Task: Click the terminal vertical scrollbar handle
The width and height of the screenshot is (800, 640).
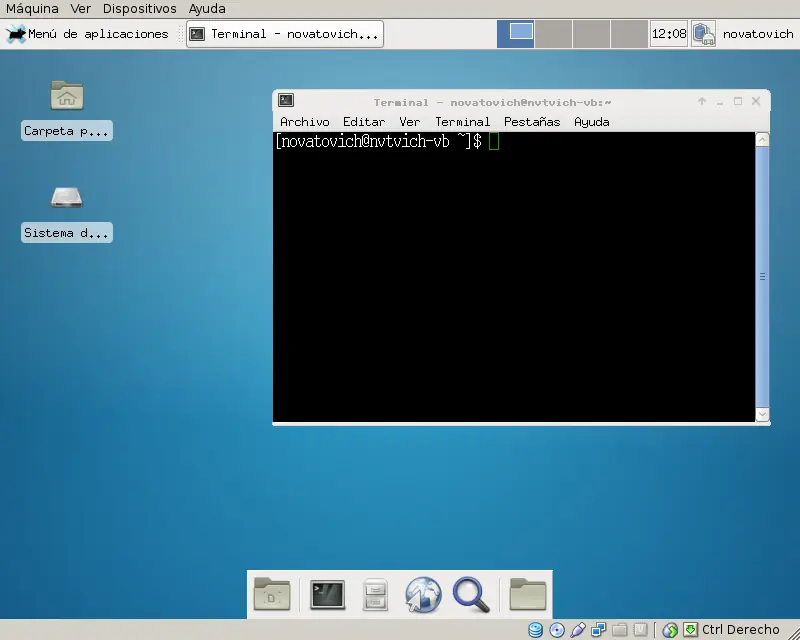Action: point(762,276)
